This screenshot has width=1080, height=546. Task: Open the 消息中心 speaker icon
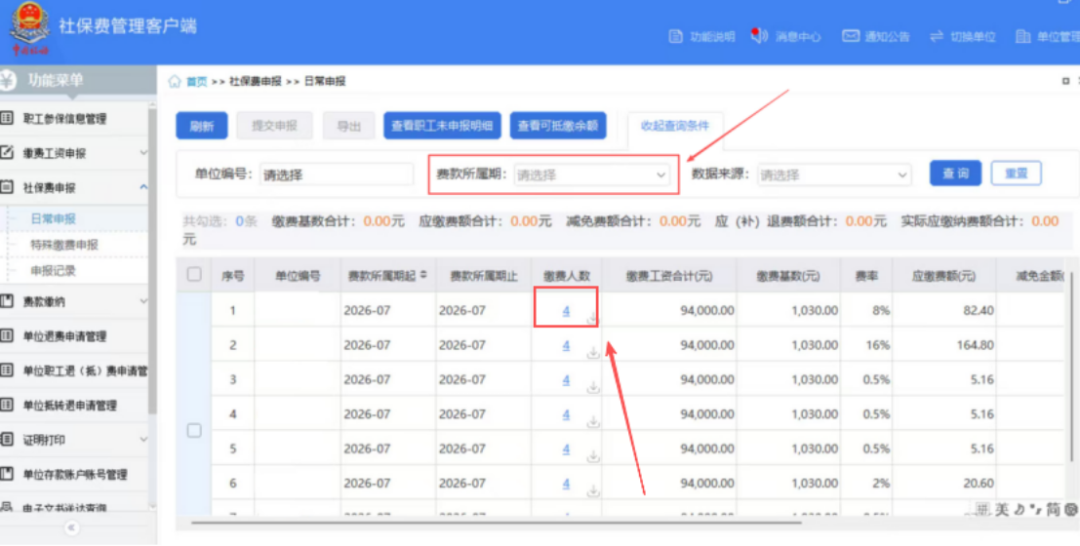coord(759,36)
